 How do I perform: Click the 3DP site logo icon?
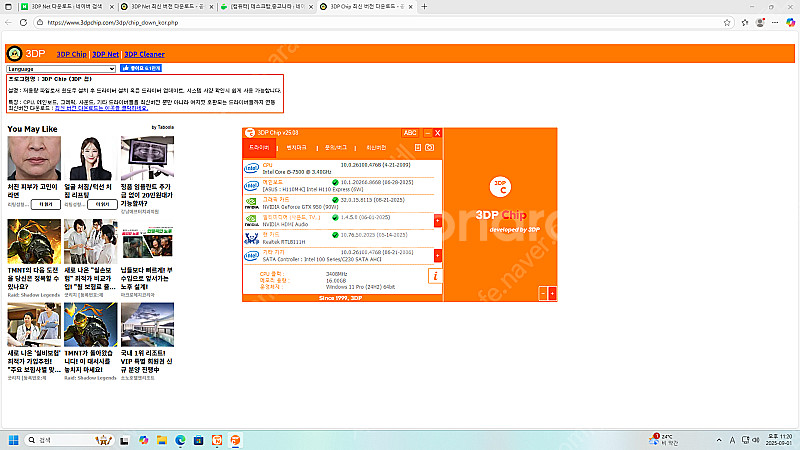14,53
